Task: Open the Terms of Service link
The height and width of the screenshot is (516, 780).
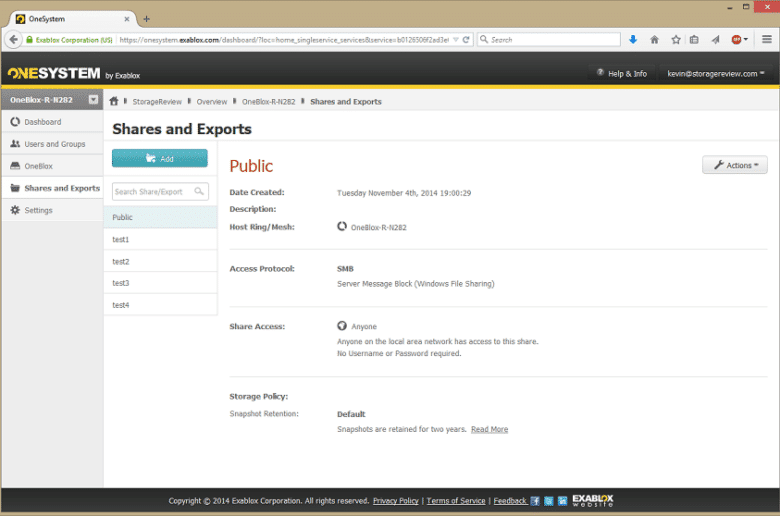Action: 456,501
